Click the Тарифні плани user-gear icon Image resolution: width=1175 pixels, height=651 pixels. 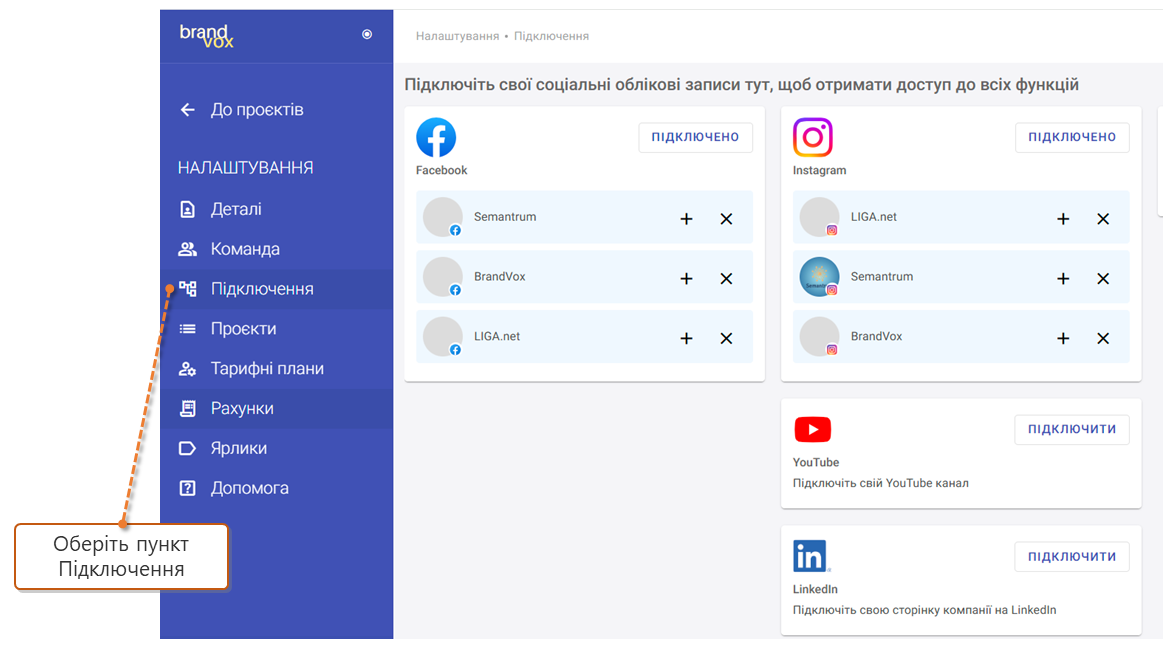coord(187,369)
